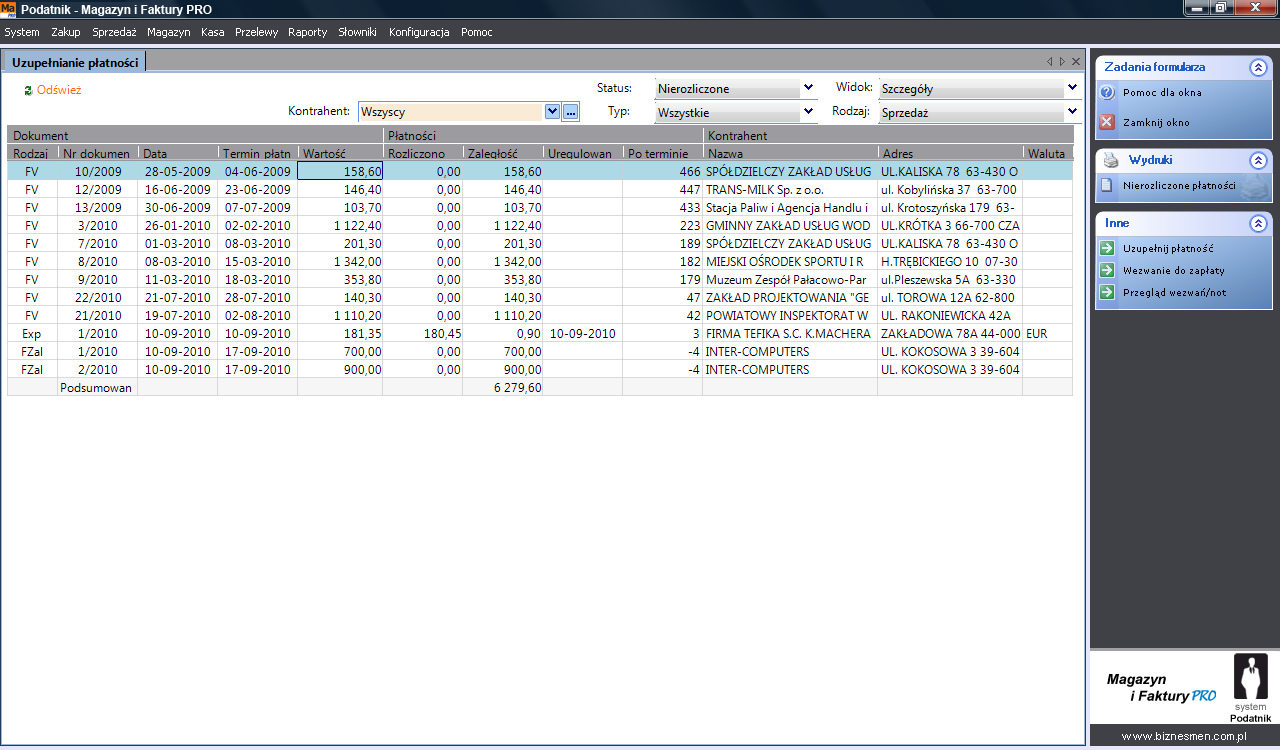Sort by the Po terminie column header
The height and width of the screenshot is (750, 1280).
pos(662,154)
